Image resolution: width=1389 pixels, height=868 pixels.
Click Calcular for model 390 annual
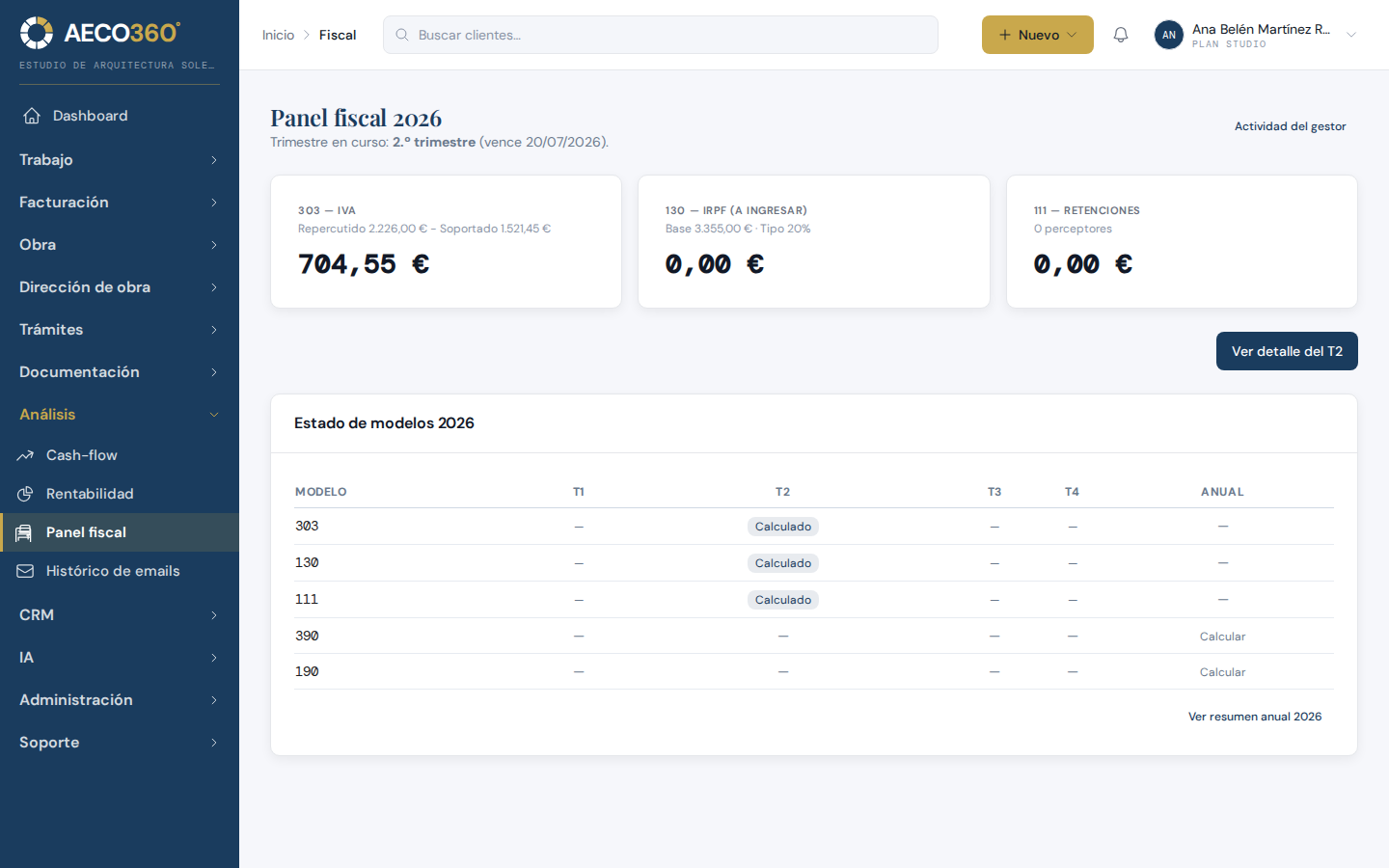pyautogui.click(x=1222, y=637)
